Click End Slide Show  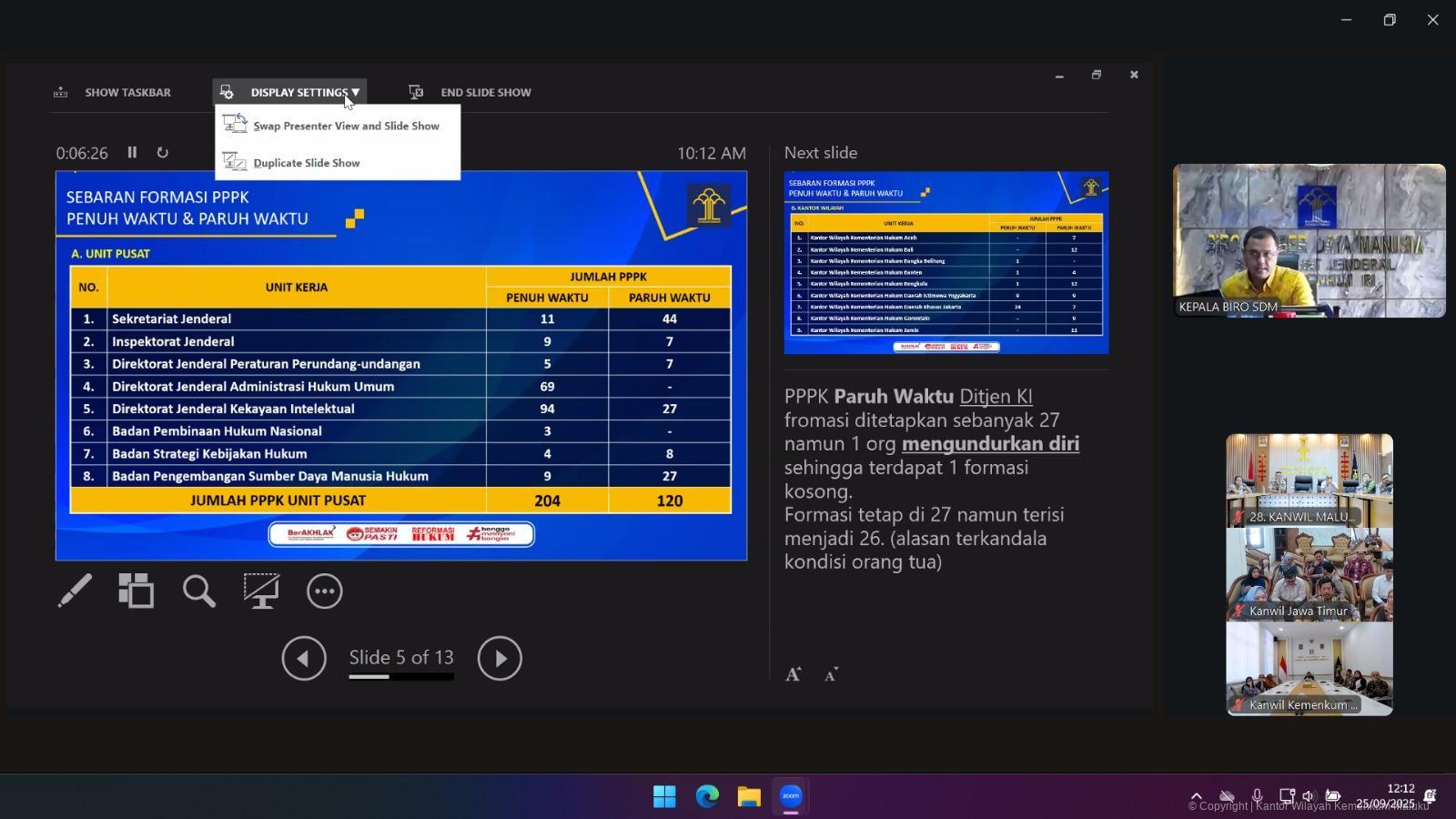click(x=470, y=92)
